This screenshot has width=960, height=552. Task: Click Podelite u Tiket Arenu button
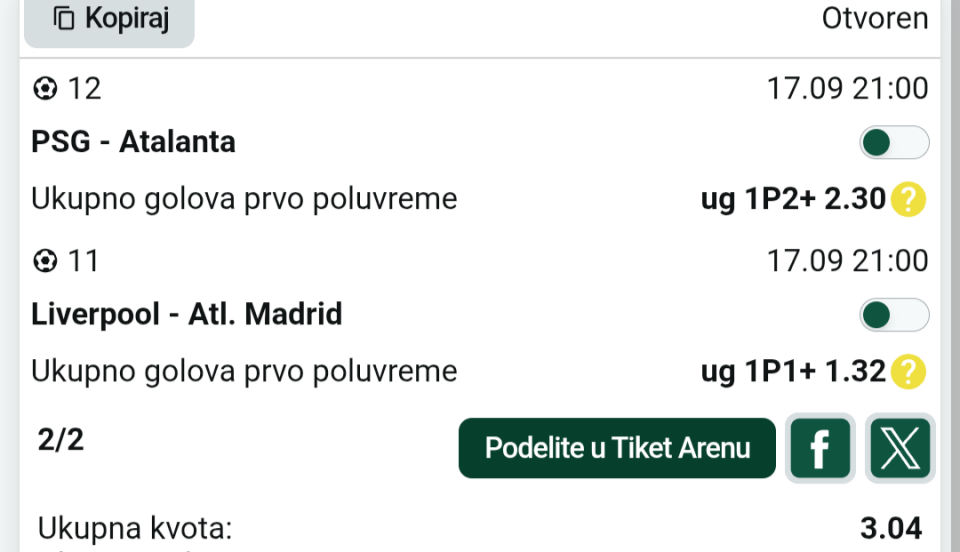click(617, 448)
